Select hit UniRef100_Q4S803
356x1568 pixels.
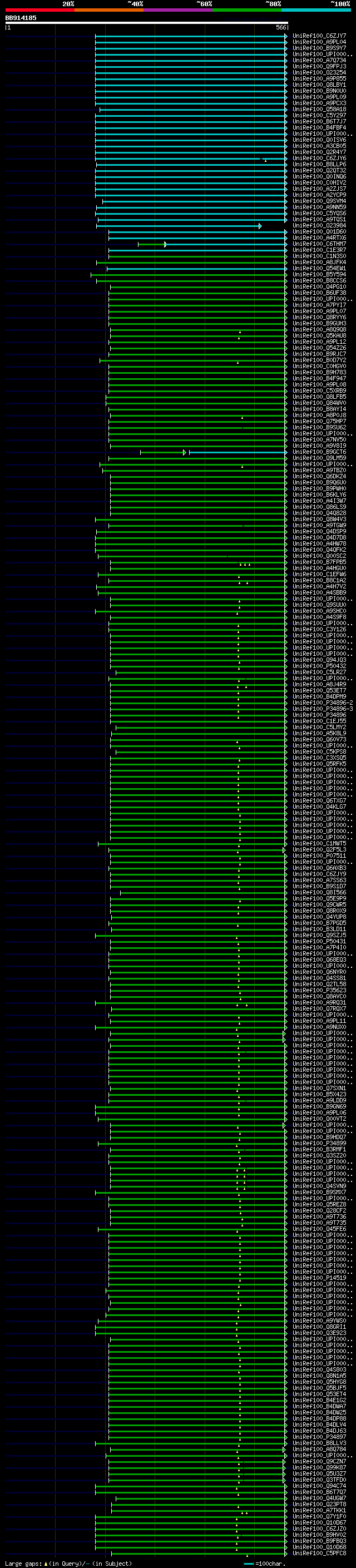pos(319,1369)
